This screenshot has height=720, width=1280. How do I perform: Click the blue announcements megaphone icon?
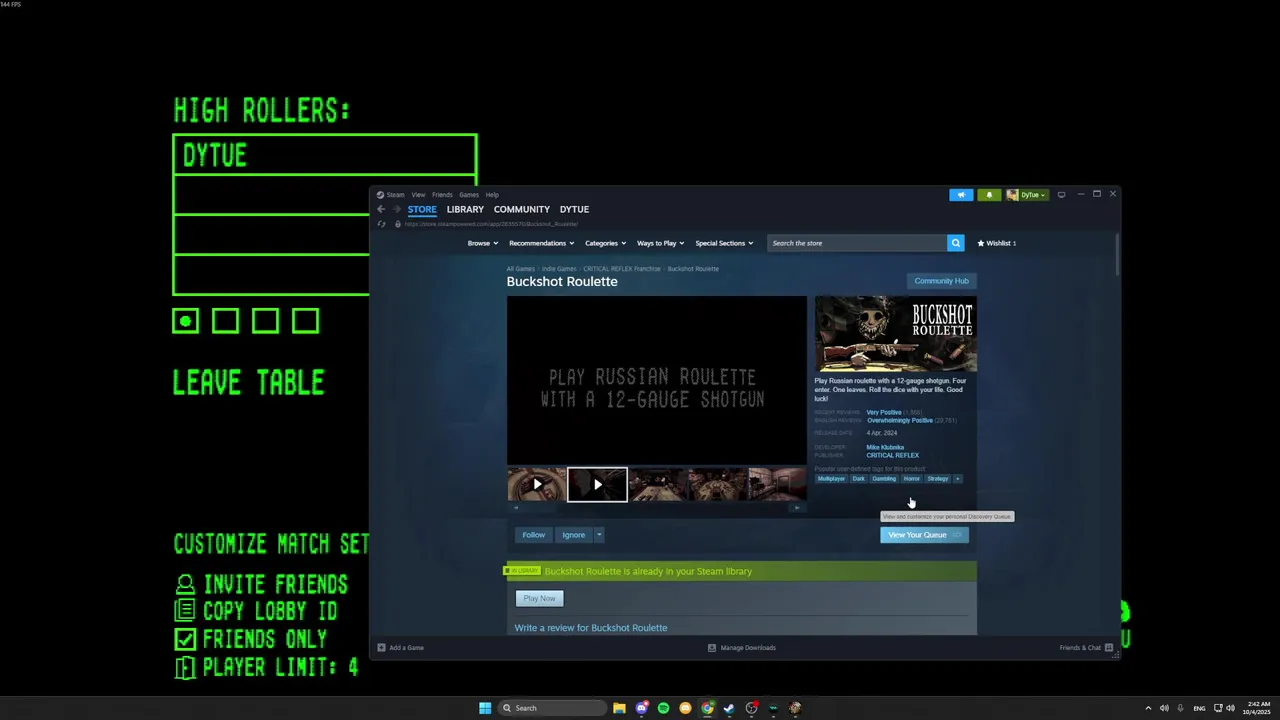click(961, 195)
